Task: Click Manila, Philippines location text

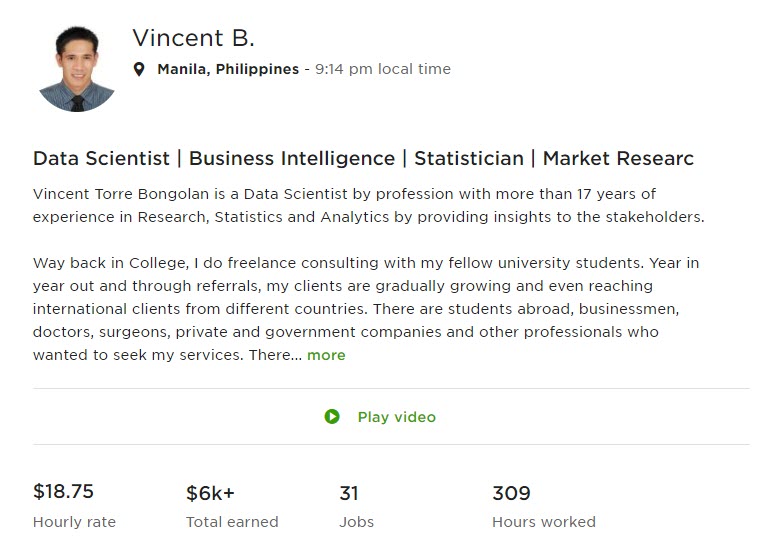Action: tap(228, 69)
